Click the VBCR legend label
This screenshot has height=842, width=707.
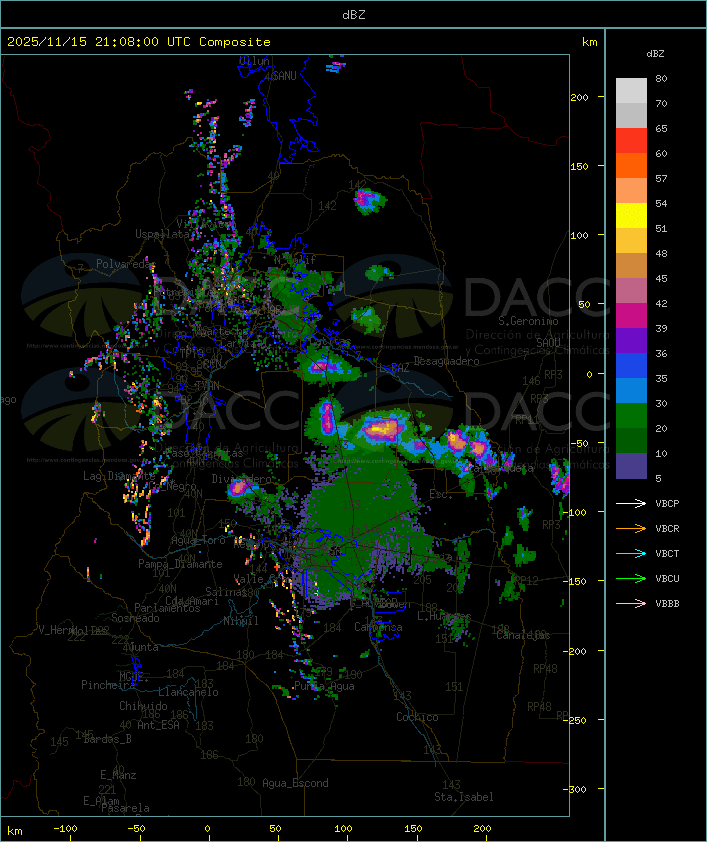click(667, 529)
